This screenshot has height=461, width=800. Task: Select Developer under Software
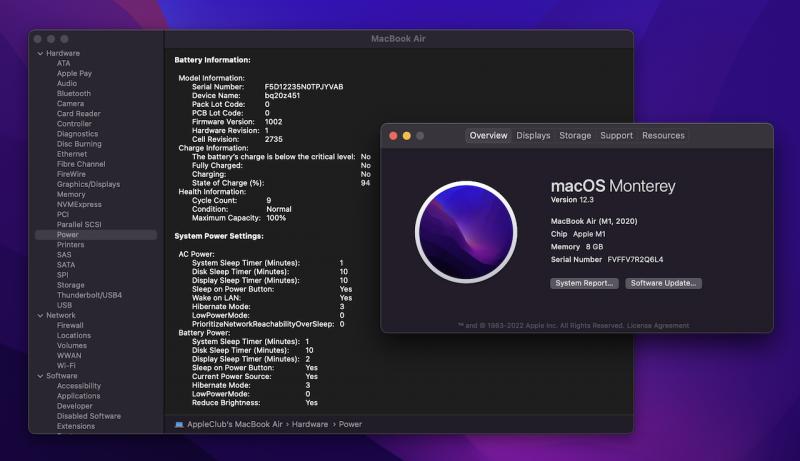pyautogui.click(x=74, y=406)
